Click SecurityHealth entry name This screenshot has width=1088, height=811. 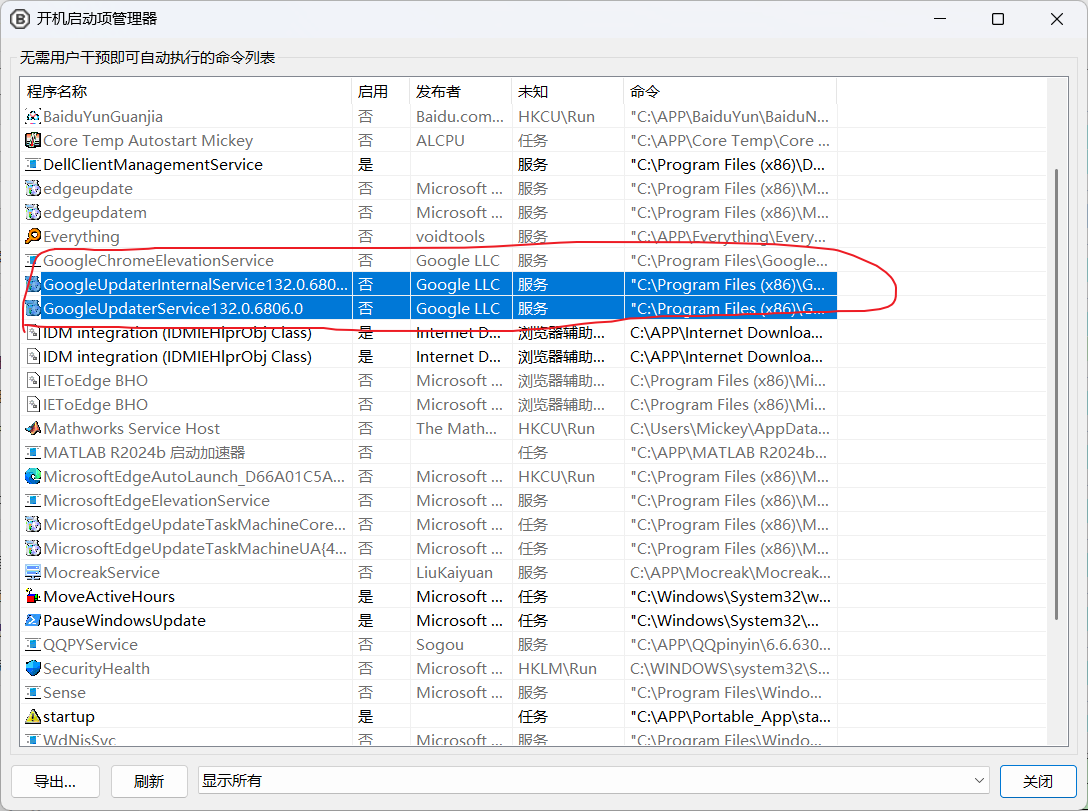pos(96,669)
